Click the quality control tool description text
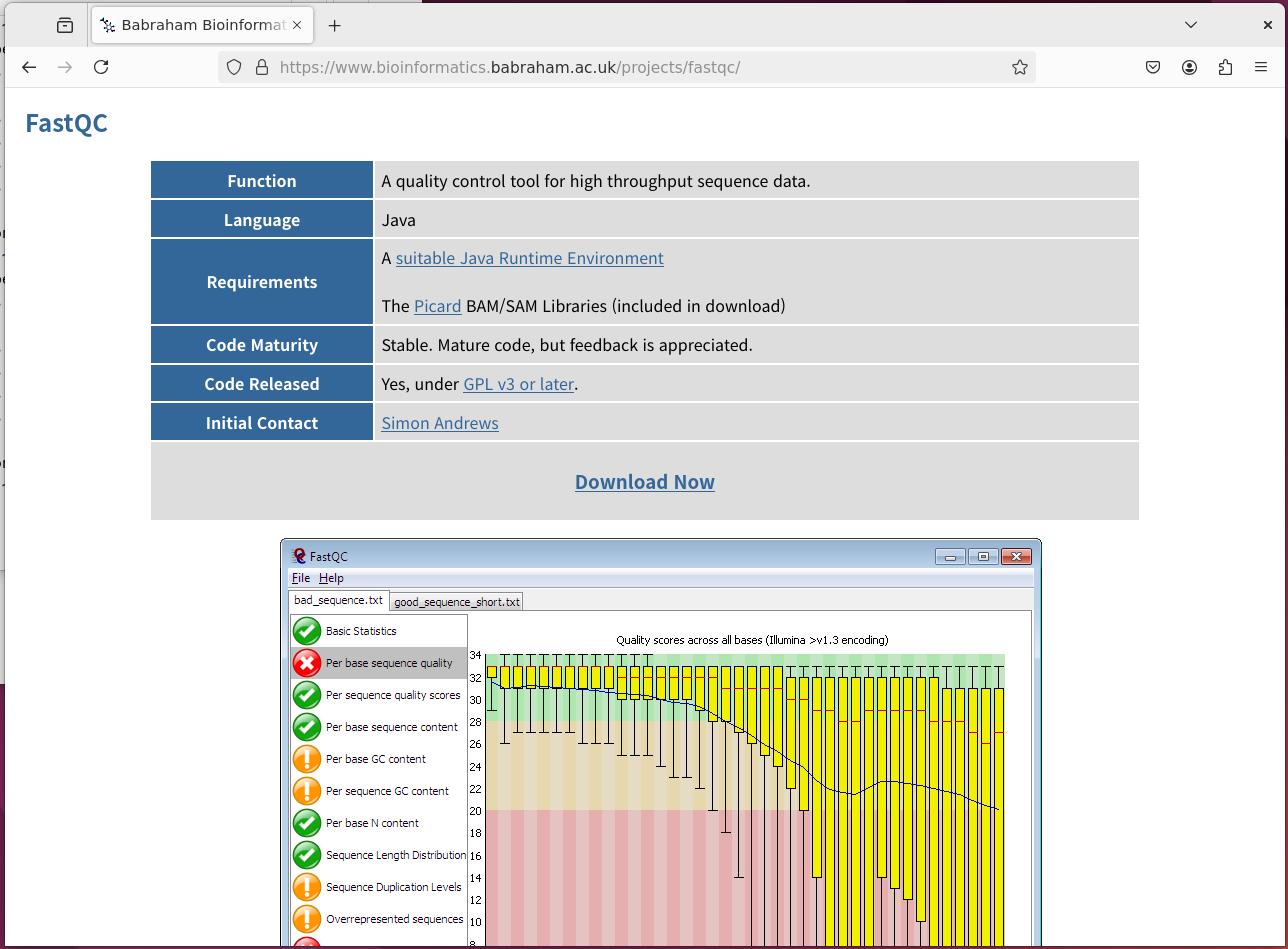The width and height of the screenshot is (1288, 949). pyautogui.click(x=596, y=181)
